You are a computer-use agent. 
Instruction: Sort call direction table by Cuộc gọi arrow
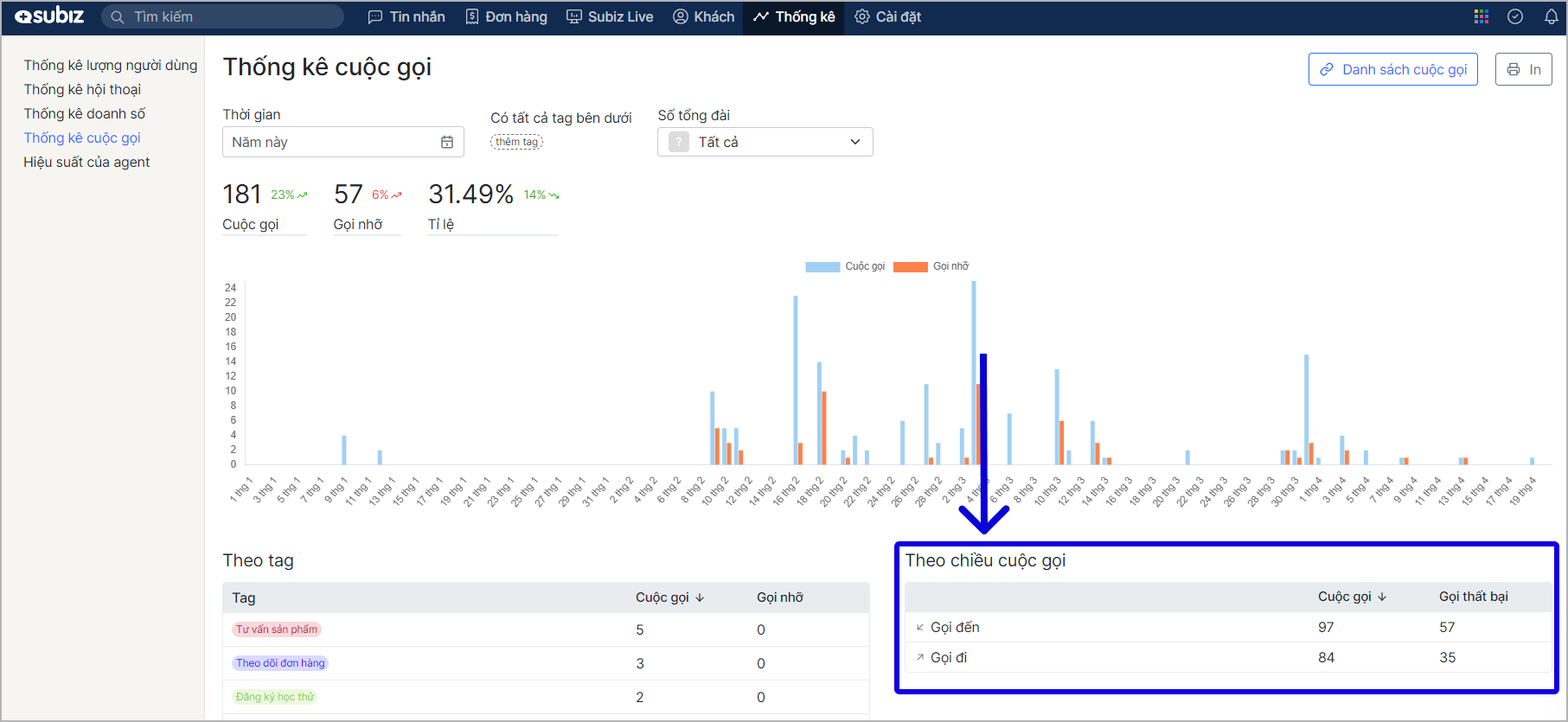point(1382,597)
